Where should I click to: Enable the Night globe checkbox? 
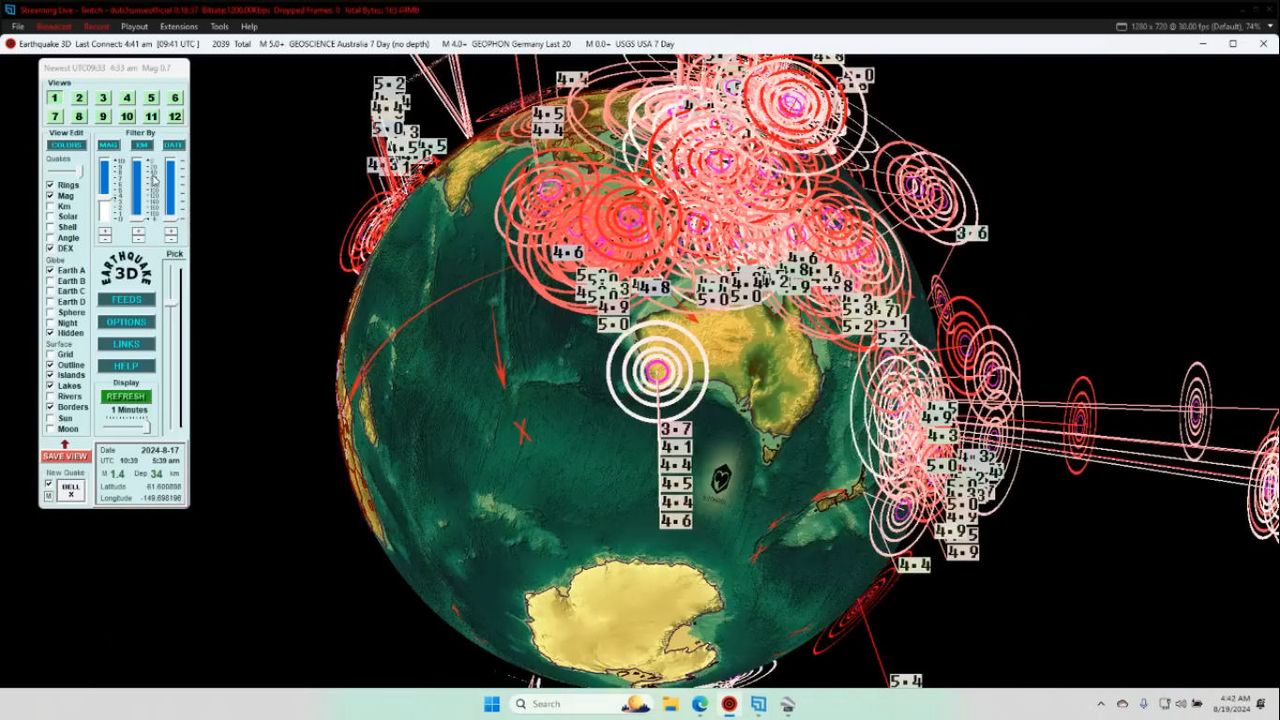[51, 323]
